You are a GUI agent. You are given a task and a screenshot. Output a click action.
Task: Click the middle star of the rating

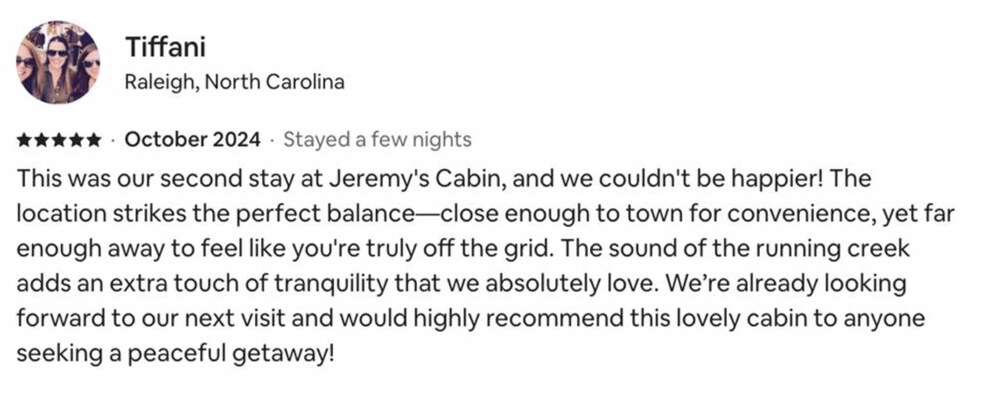[58, 140]
